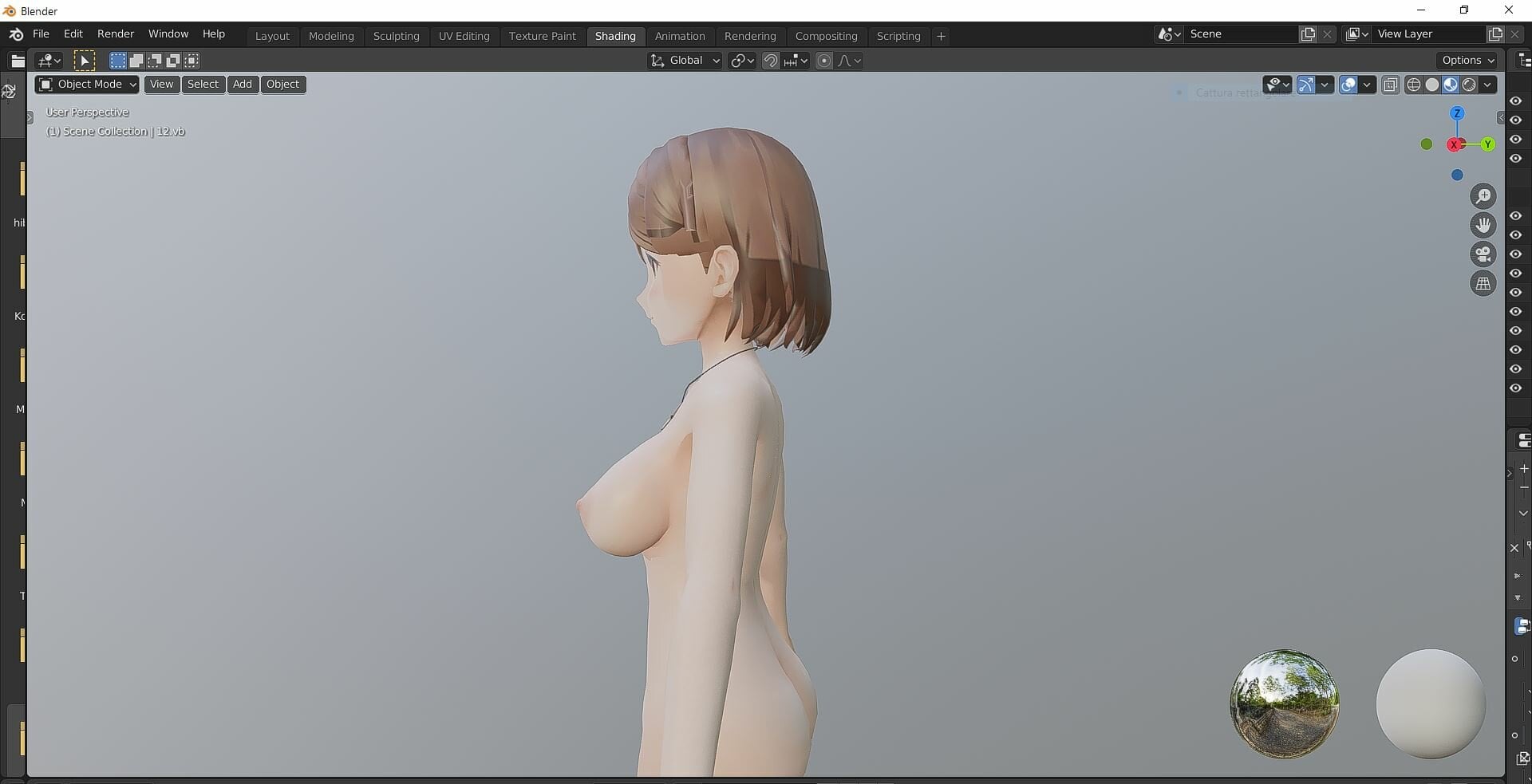Click the add workspace plus icon
The image size is (1532, 784).
pyautogui.click(x=941, y=36)
